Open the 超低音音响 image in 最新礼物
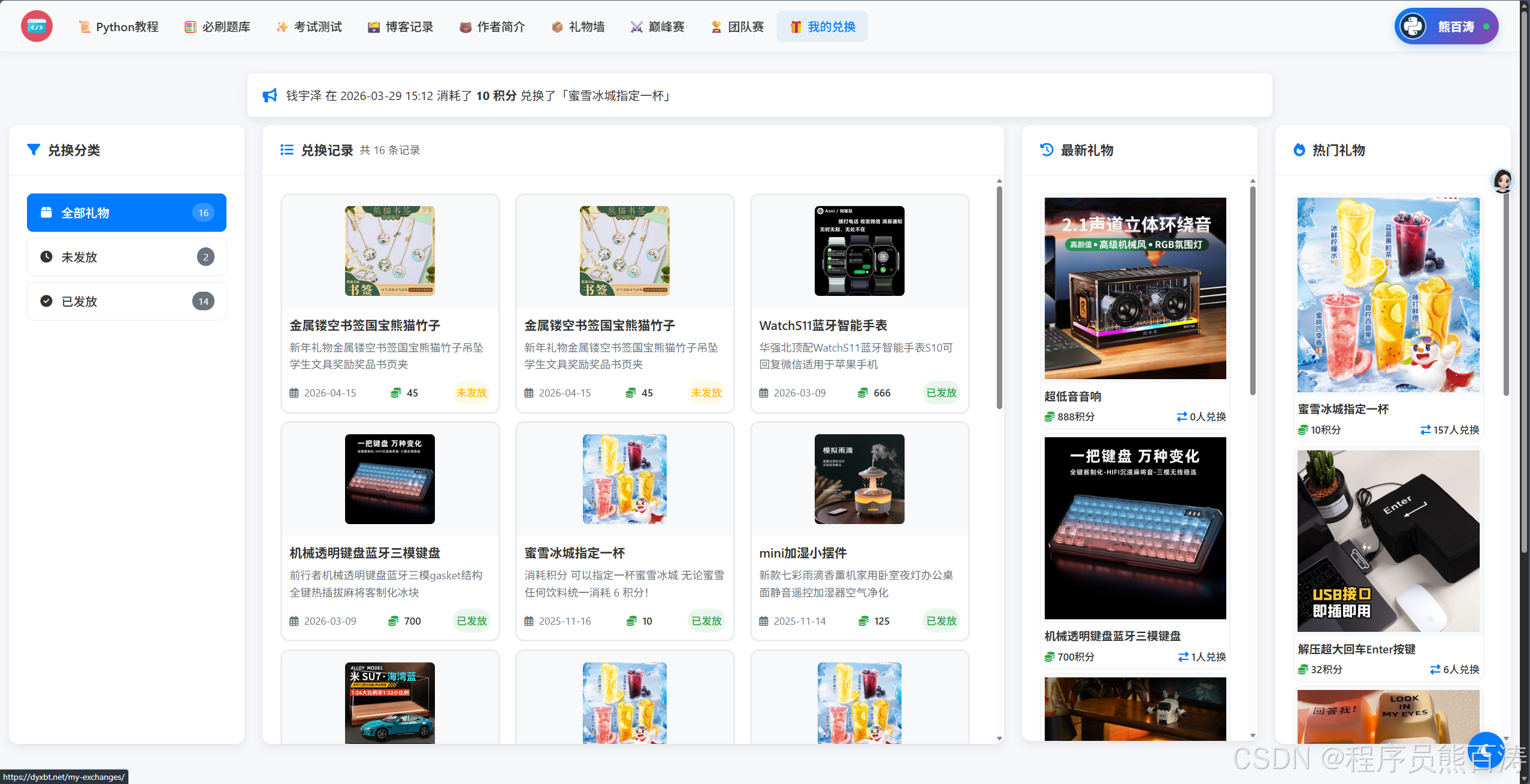The width and height of the screenshot is (1530, 784). (x=1135, y=288)
